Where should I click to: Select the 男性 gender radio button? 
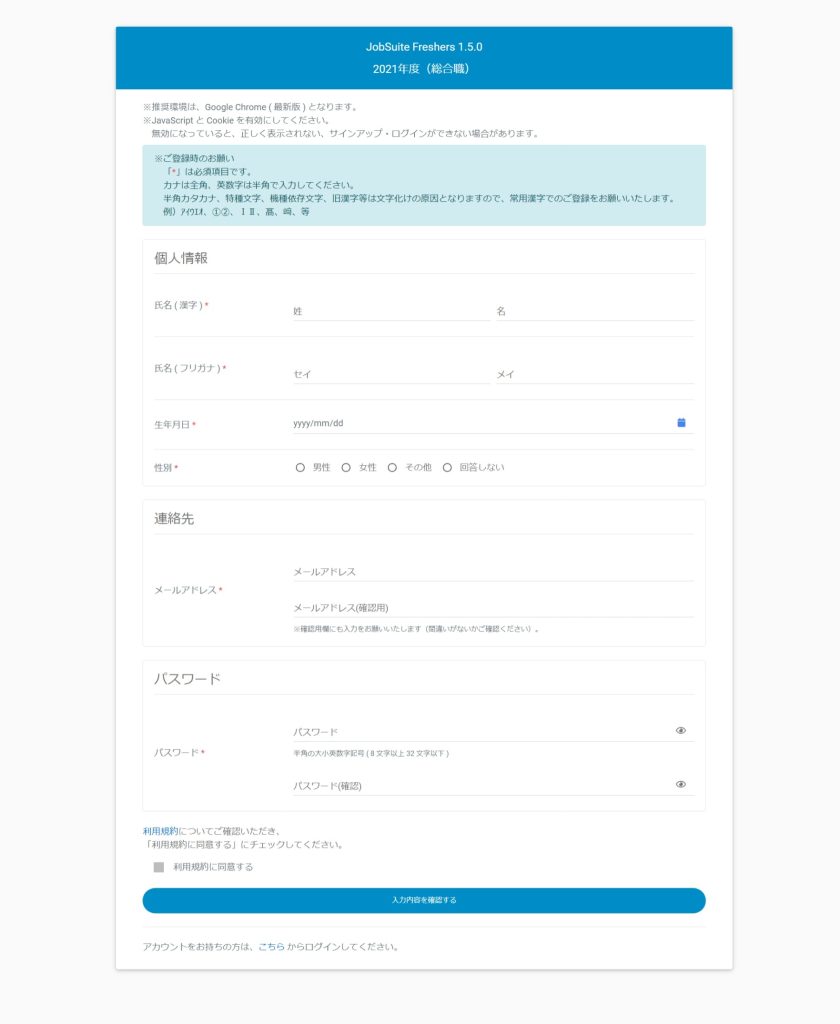point(300,467)
